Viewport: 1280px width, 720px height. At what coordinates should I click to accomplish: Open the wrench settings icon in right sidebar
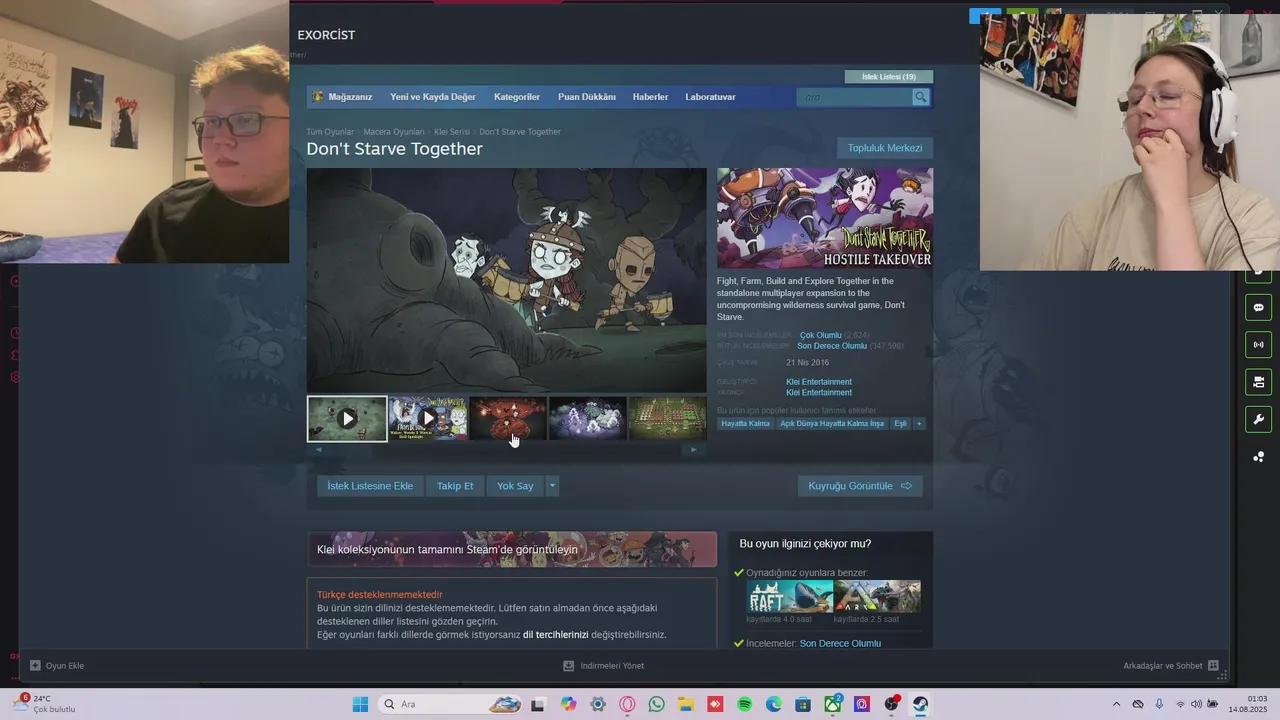pyautogui.click(x=1258, y=419)
